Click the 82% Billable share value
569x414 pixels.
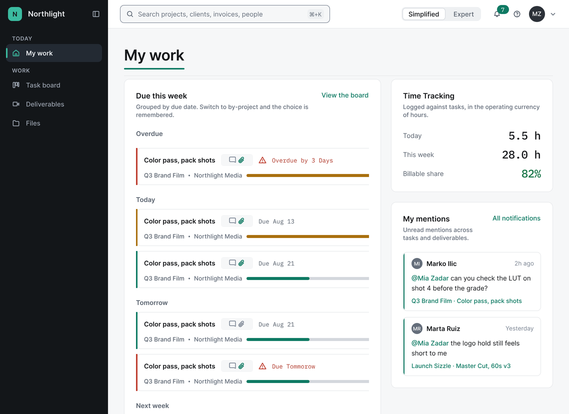pyautogui.click(x=531, y=174)
